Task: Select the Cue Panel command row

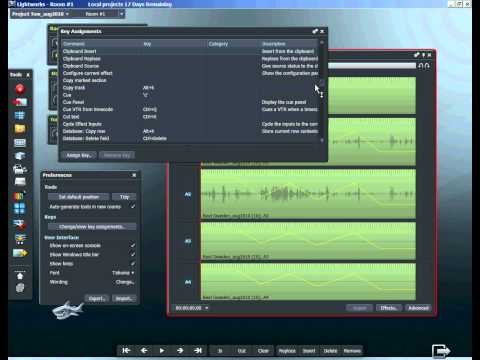Action: 190,102
